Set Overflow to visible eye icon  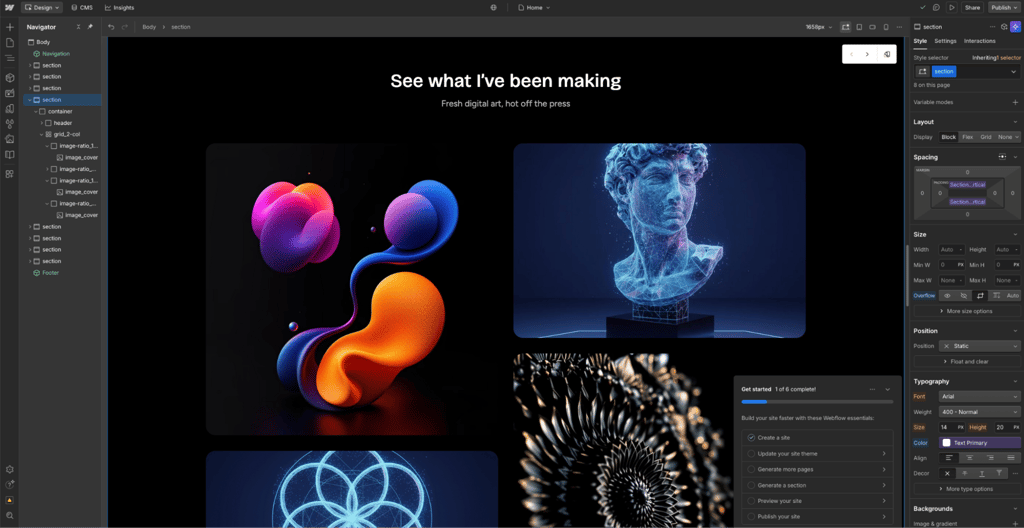[948, 295]
